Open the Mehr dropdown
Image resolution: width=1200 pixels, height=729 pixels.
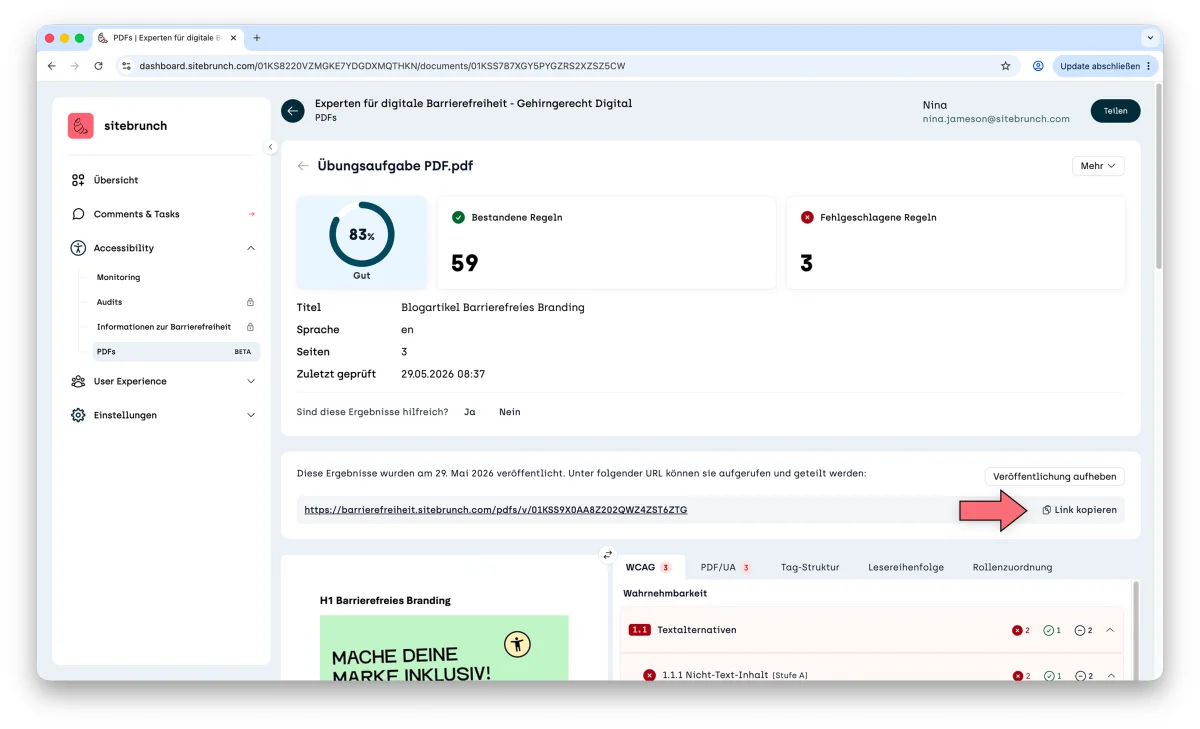pyautogui.click(x=1098, y=166)
